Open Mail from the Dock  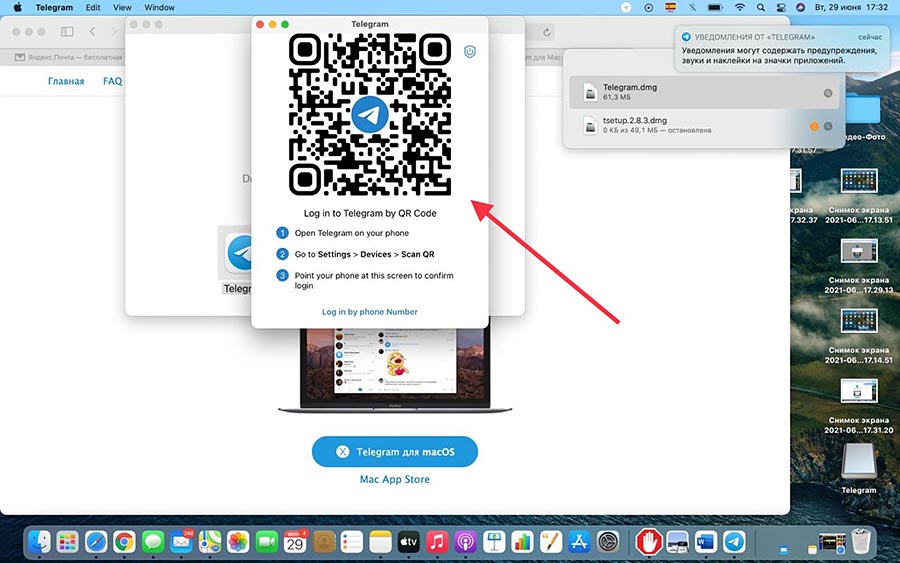(181, 541)
